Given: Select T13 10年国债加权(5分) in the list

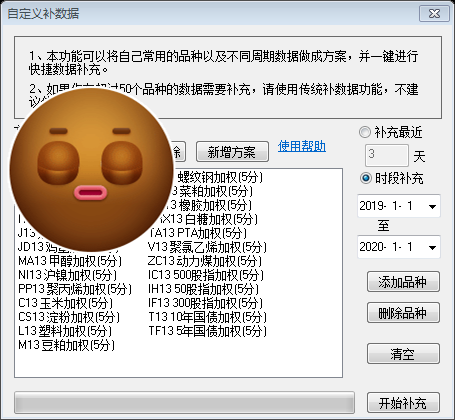Looking at the screenshot, I should point(207,317).
